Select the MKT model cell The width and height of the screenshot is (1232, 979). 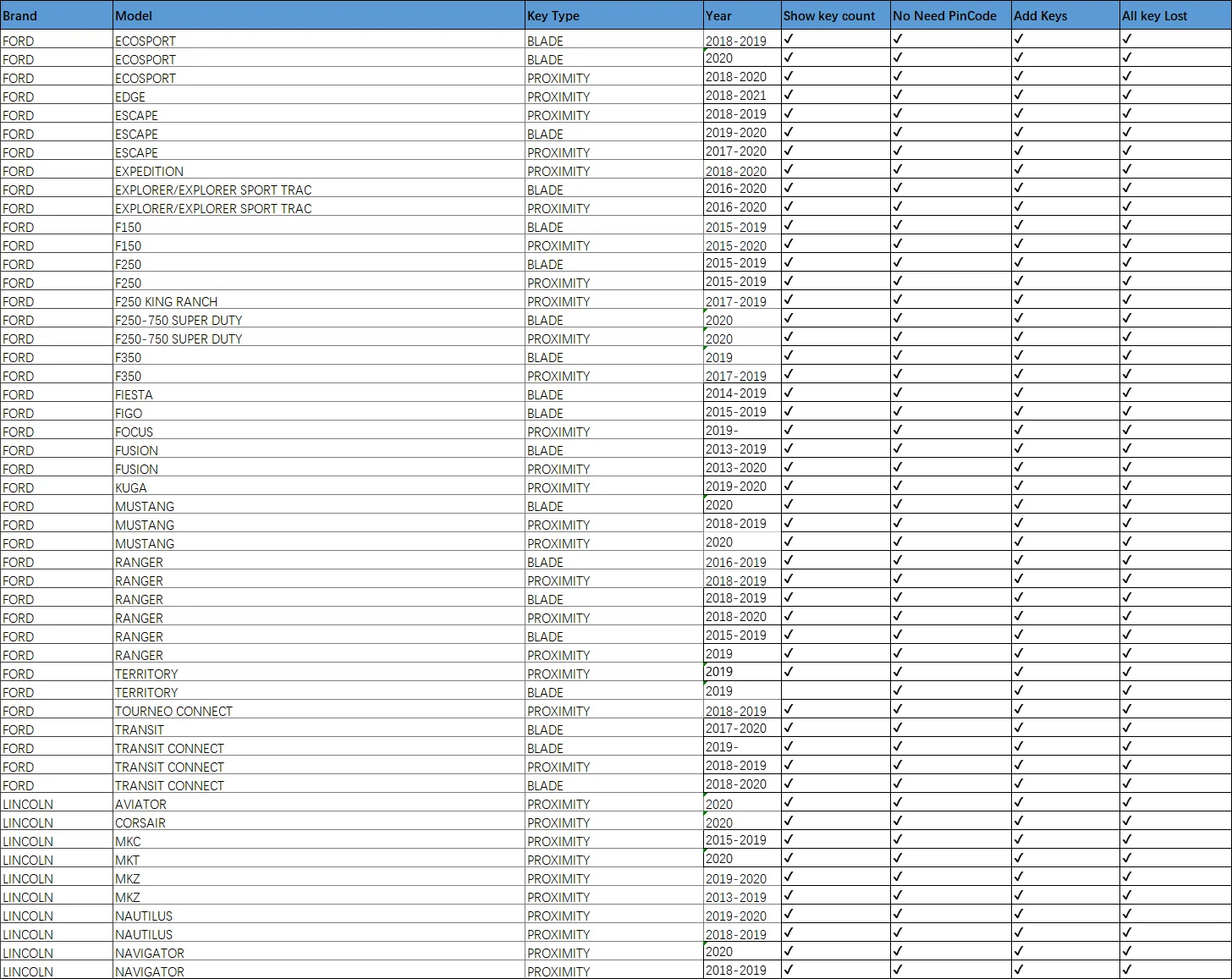click(x=319, y=860)
